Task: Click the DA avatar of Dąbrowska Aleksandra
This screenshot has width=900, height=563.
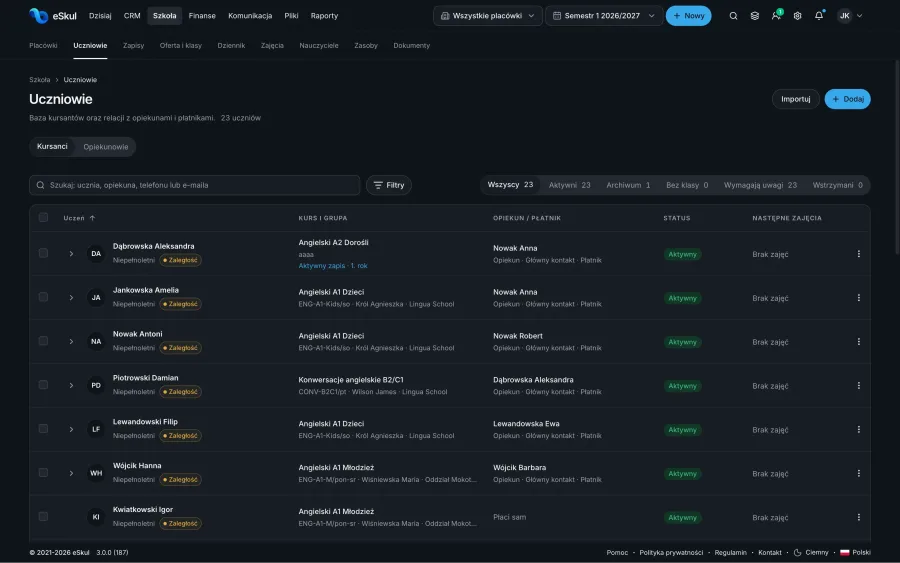Action: [96, 254]
